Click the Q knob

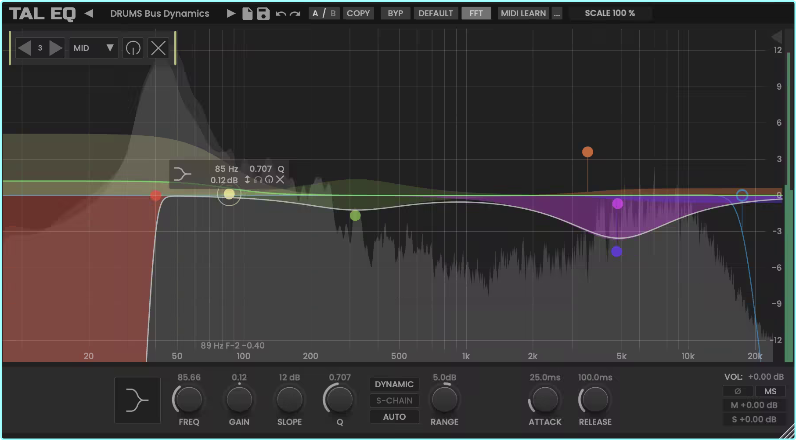click(339, 400)
